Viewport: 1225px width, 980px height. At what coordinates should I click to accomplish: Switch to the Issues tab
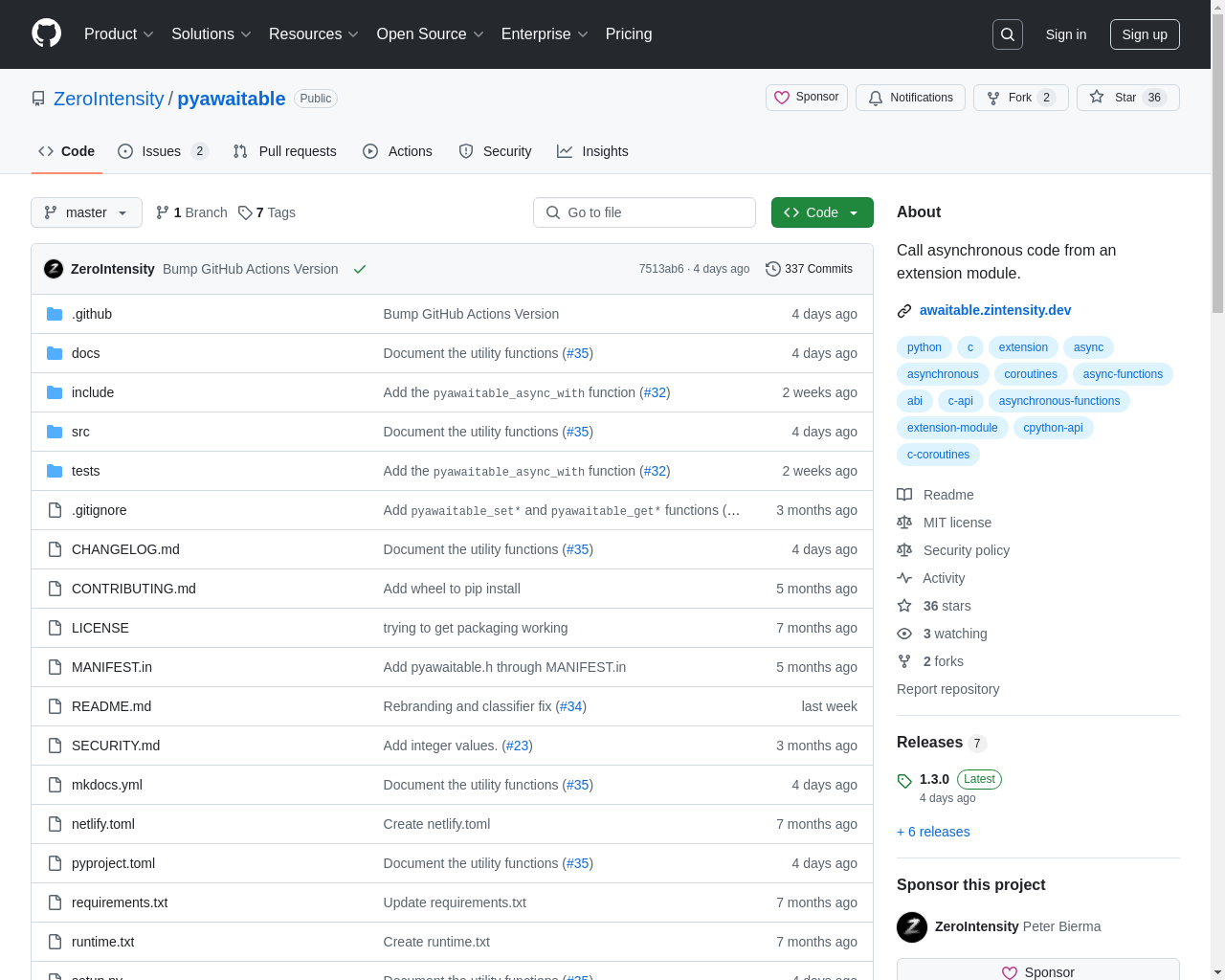tap(163, 151)
